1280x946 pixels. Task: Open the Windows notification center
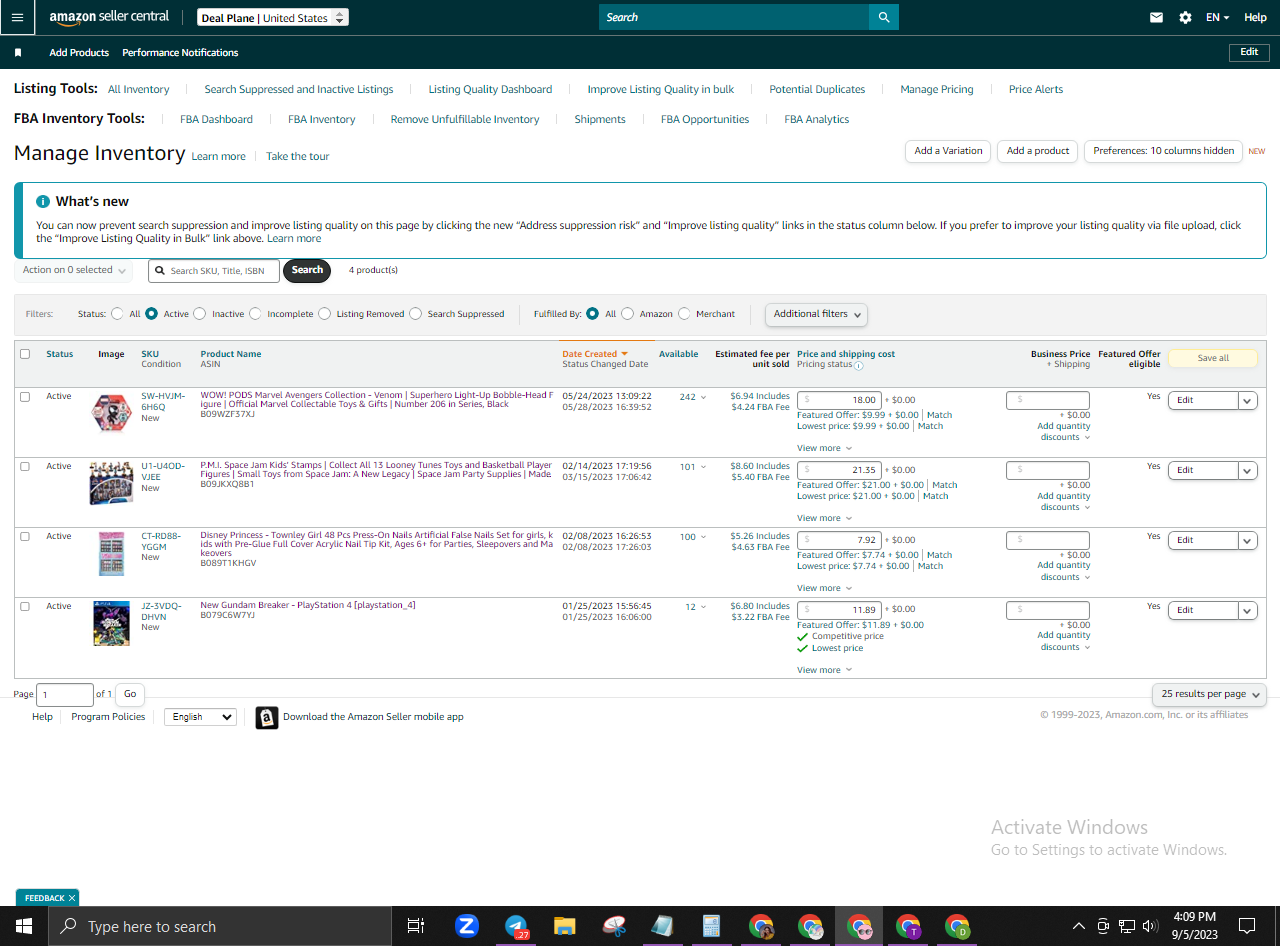(1247, 926)
